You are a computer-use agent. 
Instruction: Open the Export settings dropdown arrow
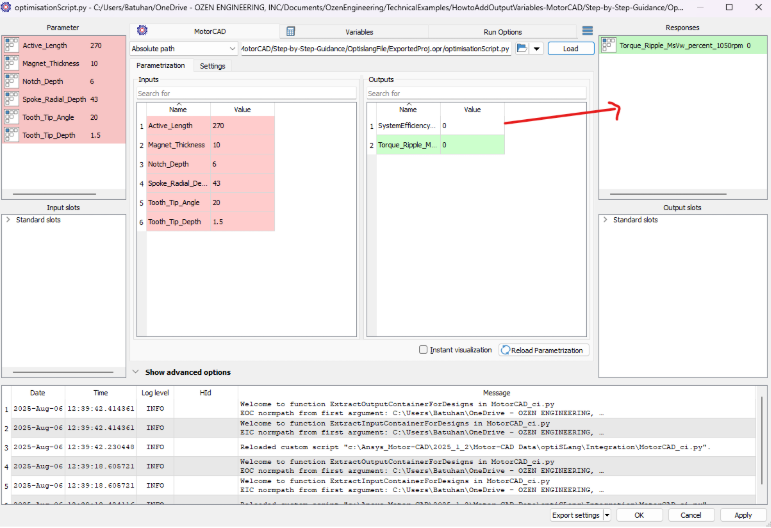click(606, 515)
